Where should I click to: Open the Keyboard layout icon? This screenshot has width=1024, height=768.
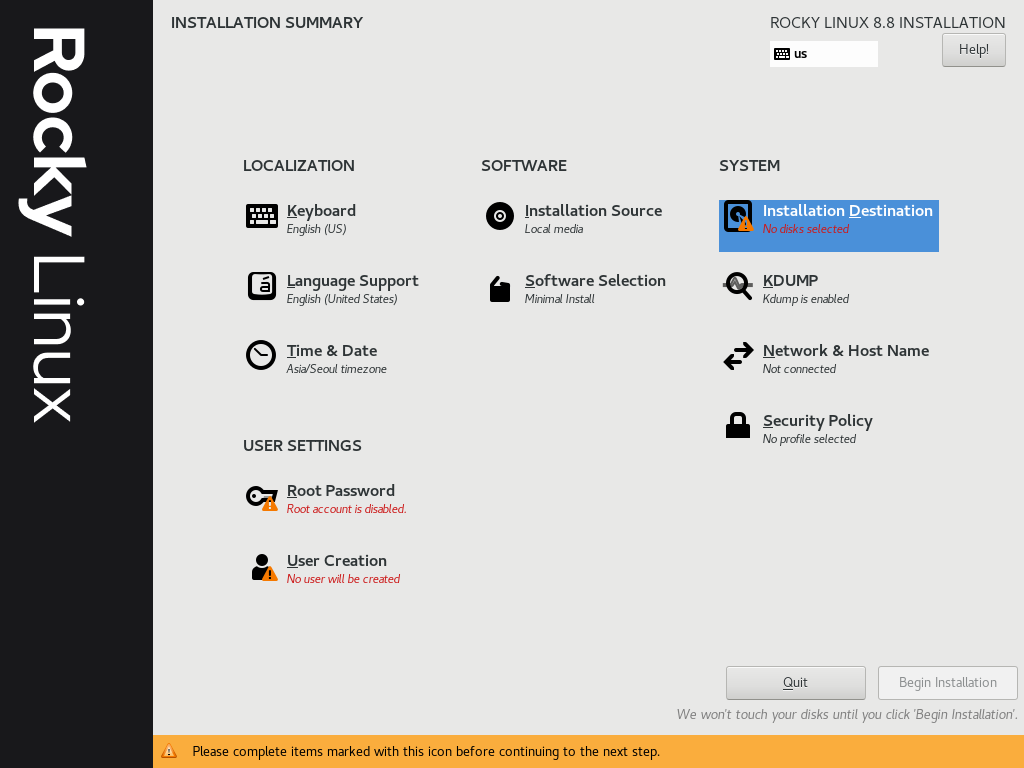click(x=262, y=216)
